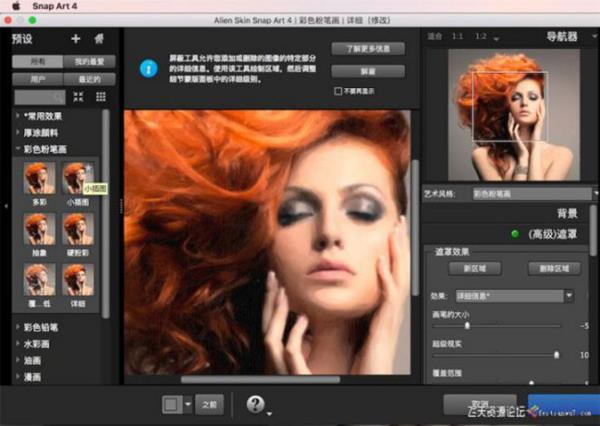600x426 pixels.
Task: Switch presets to grid view icon
Action: coord(100,97)
